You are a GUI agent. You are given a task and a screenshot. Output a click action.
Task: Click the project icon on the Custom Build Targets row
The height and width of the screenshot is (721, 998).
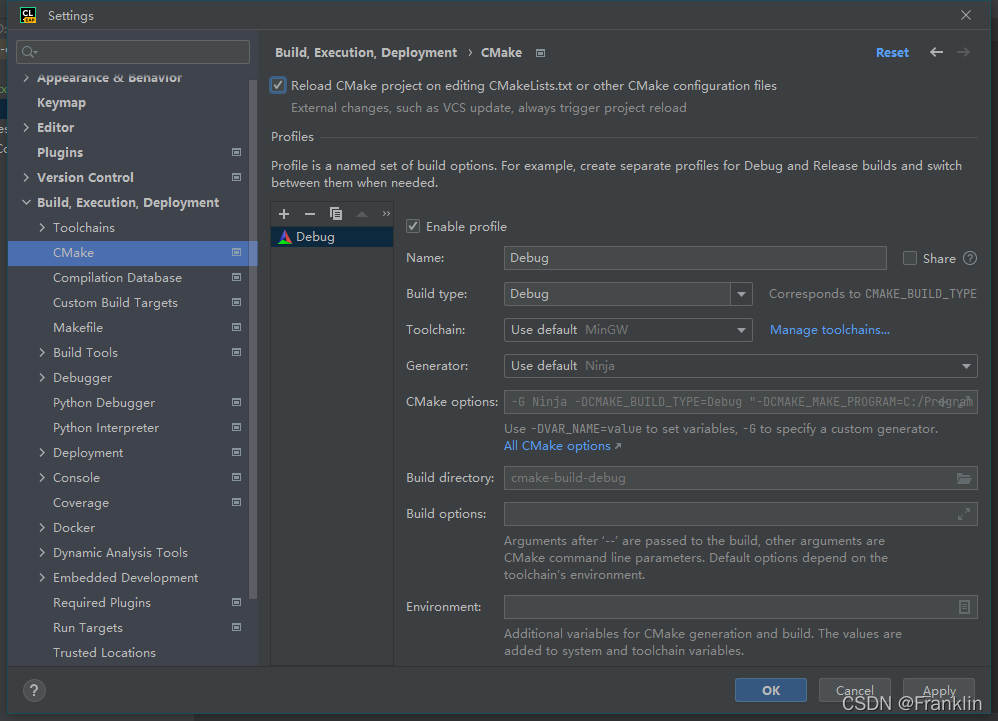point(236,302)
